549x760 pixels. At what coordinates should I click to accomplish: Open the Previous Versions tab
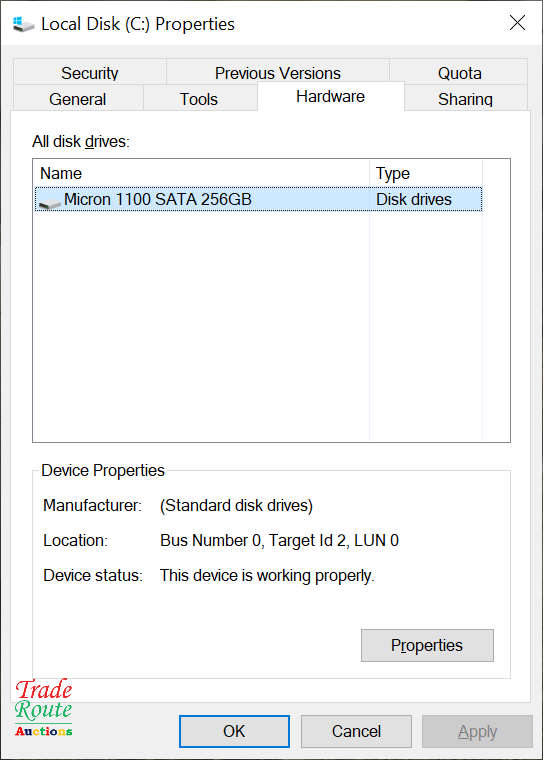[278, 73]
